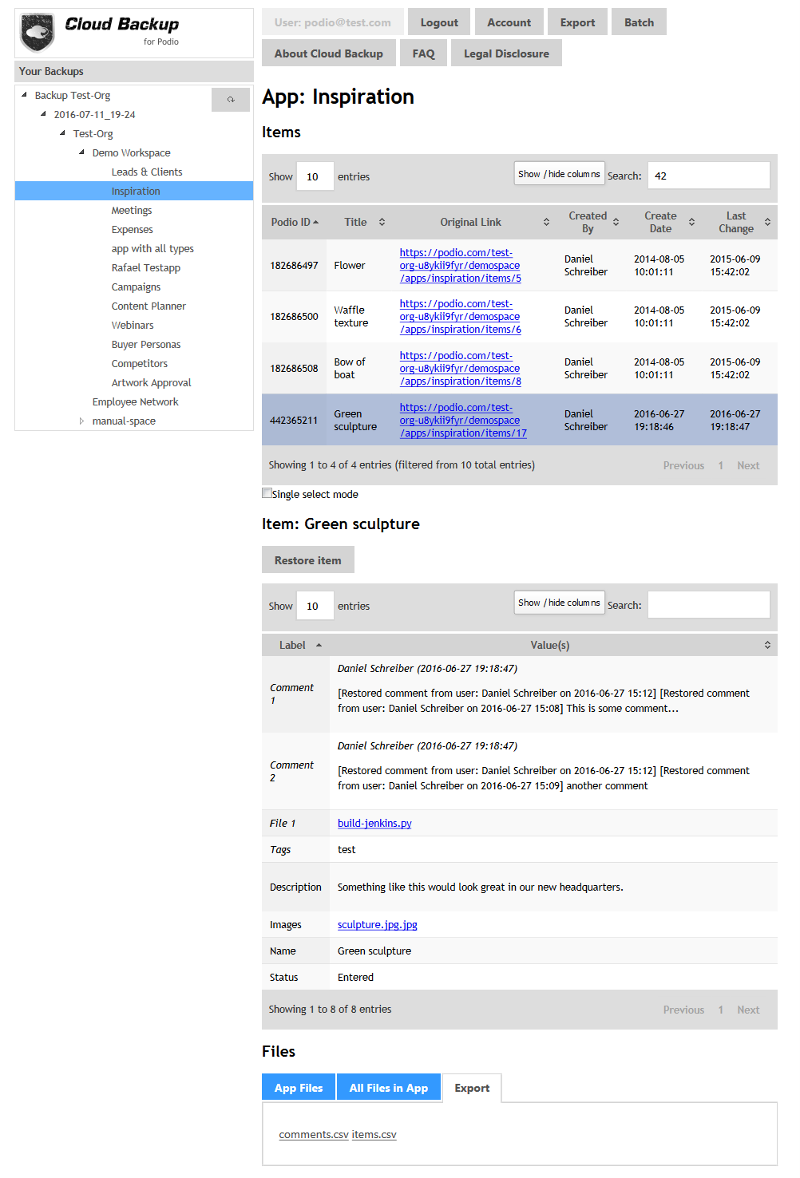This screenshot has width=800, height=1178.
Task: Open the build-jenkins.py file link
Action: click(374, 824)
